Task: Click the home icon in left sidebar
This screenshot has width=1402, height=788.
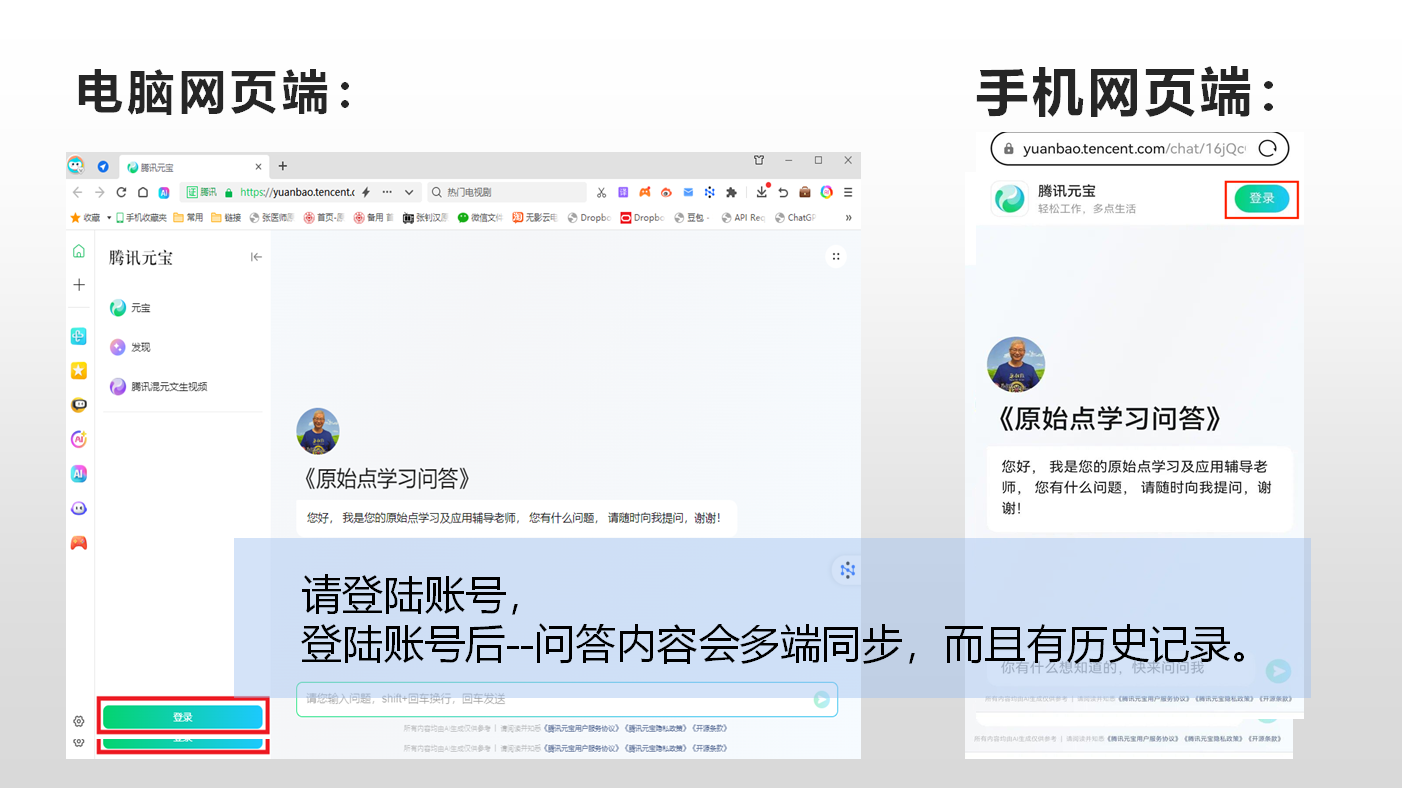Action: 79,251
